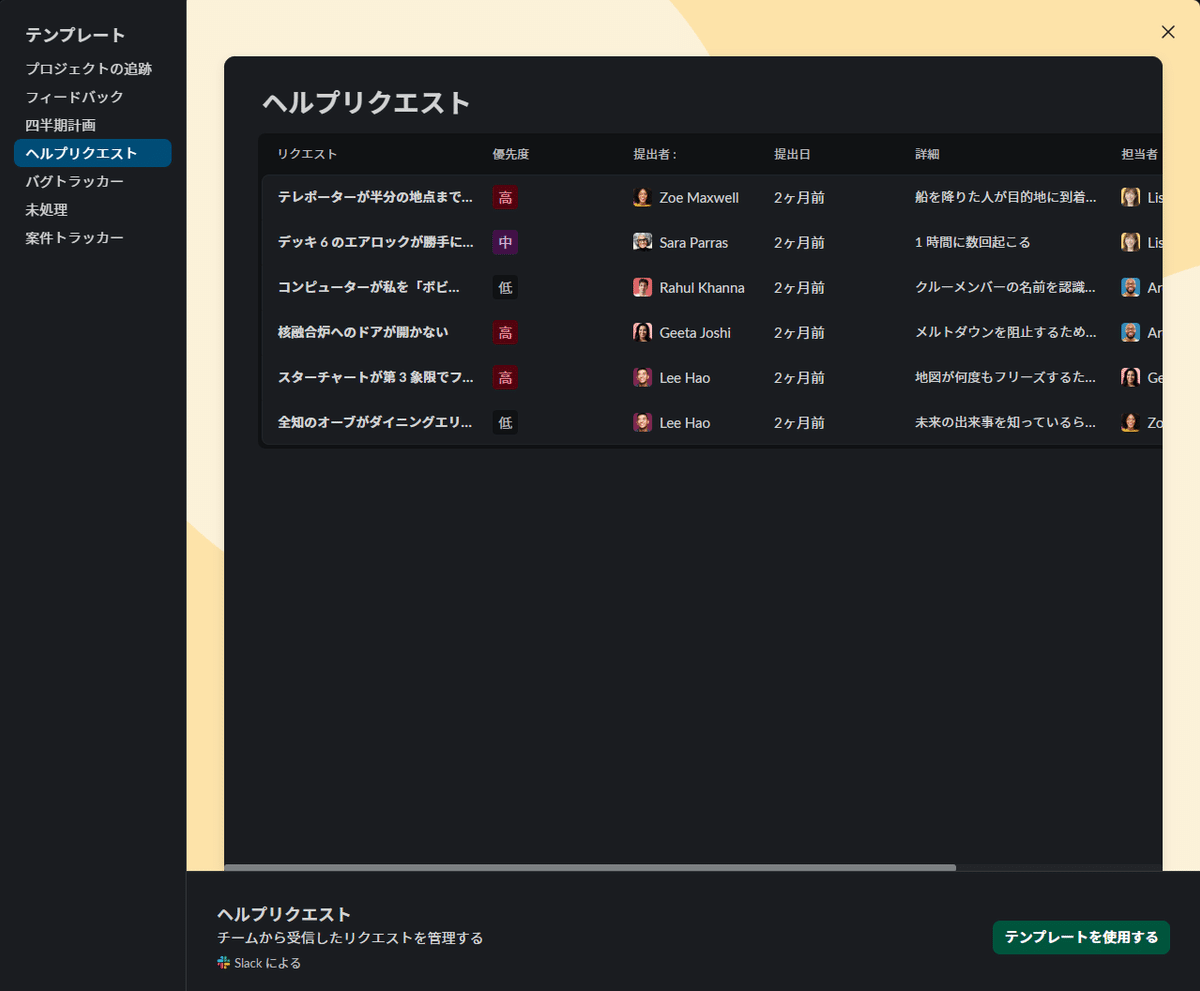Image resolution: width=1200 pixels, height=991 pixels.
Task: Click the Slack logo near the bottom
Action: (222, 962)
